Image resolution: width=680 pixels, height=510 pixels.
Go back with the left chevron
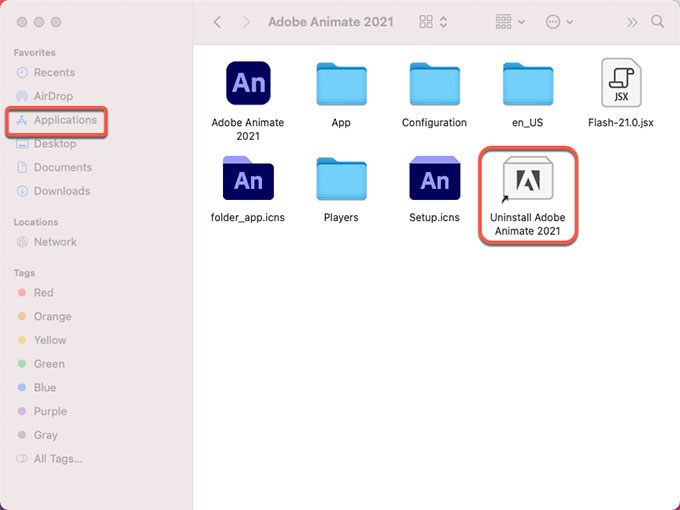pyautogui.click(x=217, y=22)
